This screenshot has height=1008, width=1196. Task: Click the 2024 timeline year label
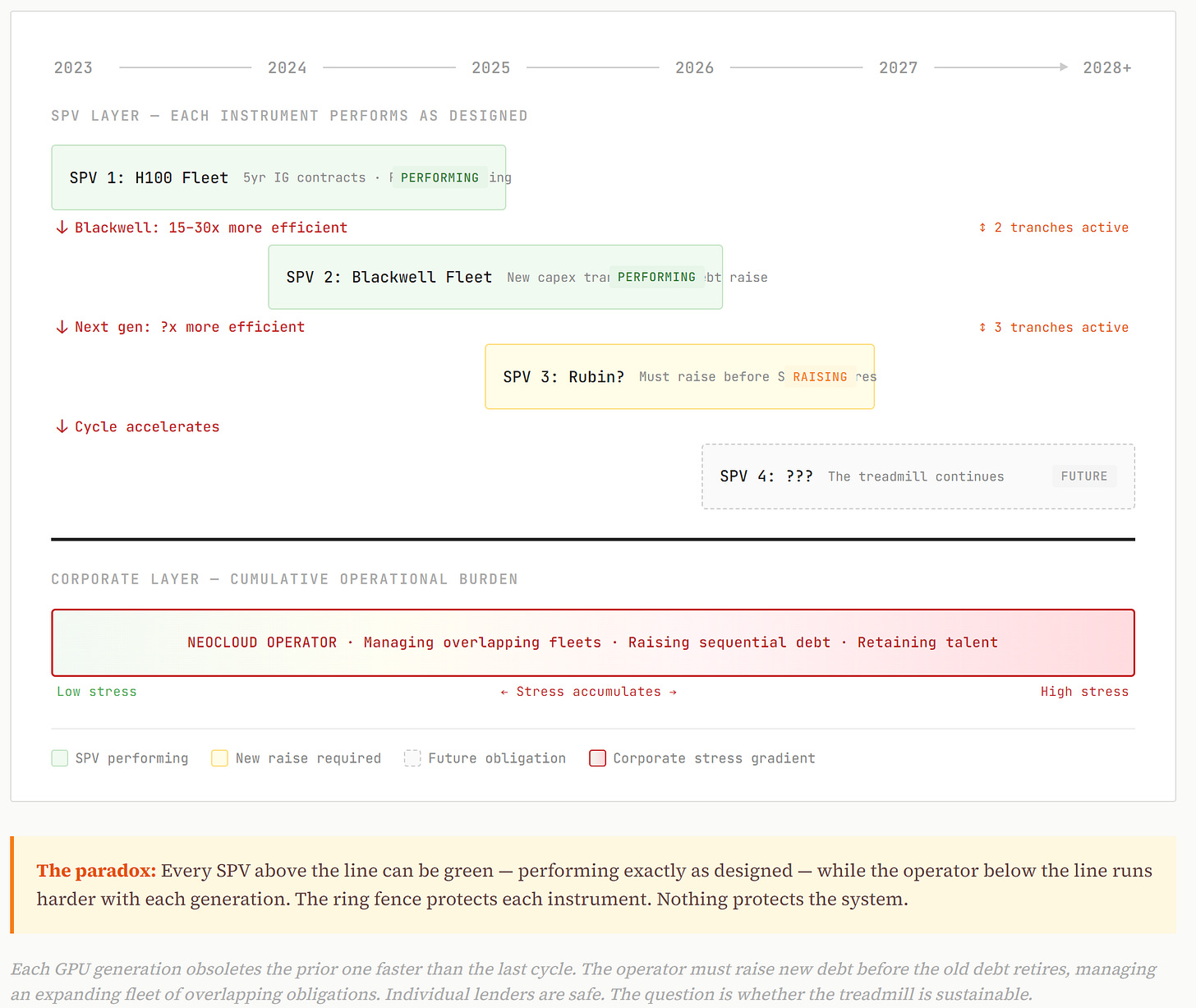click(x=287, y=68)
